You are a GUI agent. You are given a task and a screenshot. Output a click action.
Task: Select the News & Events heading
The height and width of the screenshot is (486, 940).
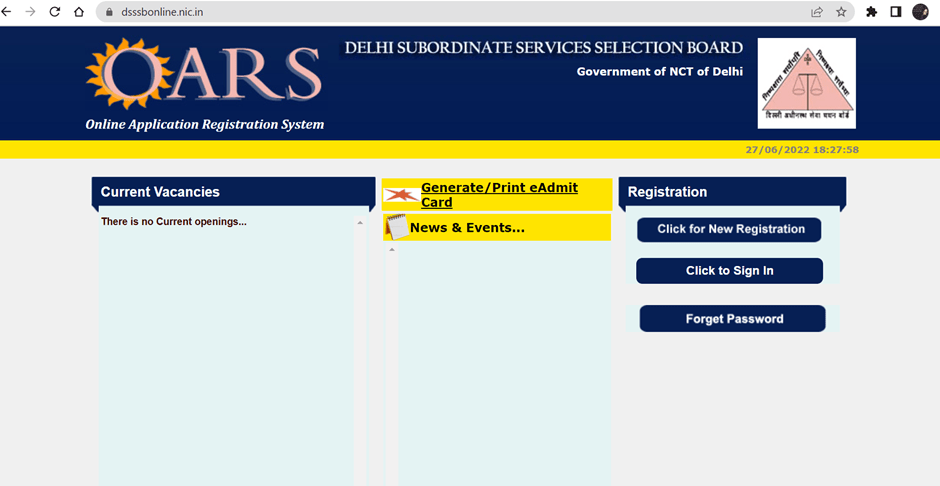[x=467, y=228]
